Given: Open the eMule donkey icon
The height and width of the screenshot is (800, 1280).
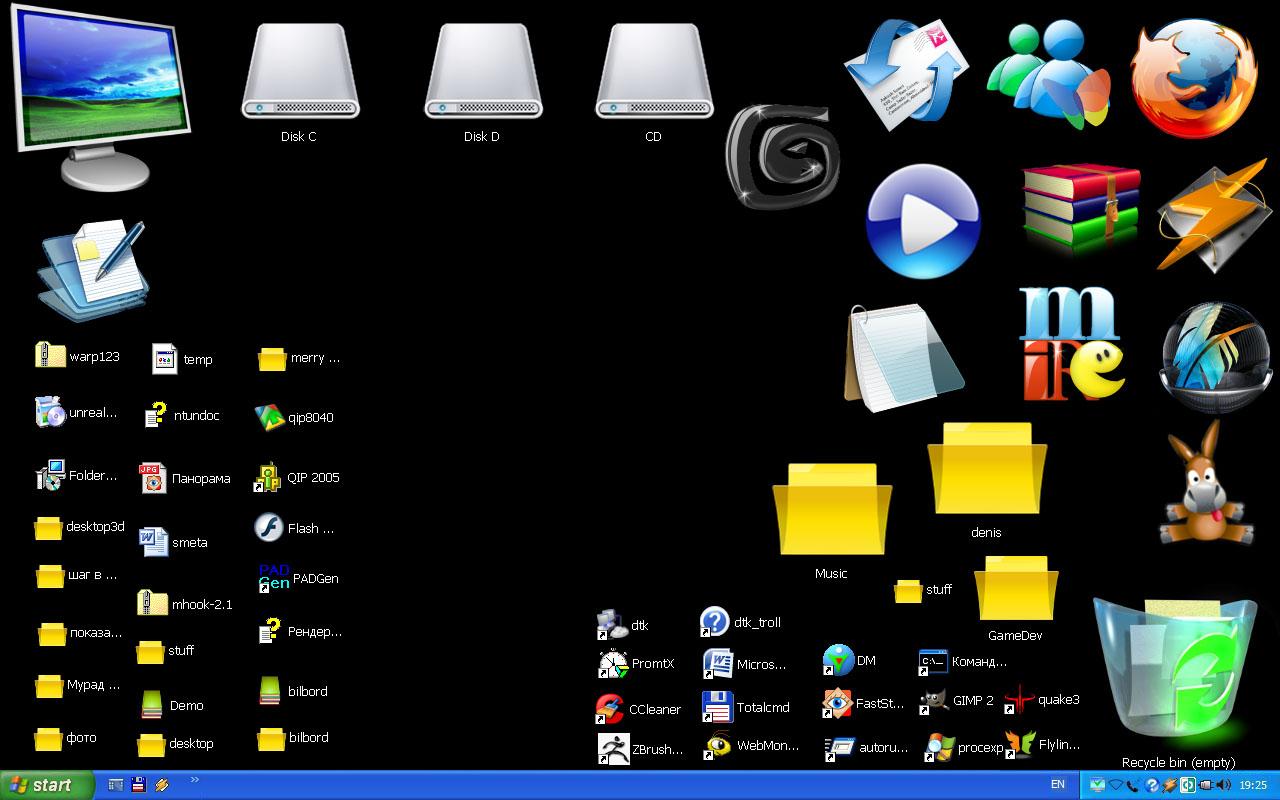Looking at the screenshot, I should click(1205, 483).
